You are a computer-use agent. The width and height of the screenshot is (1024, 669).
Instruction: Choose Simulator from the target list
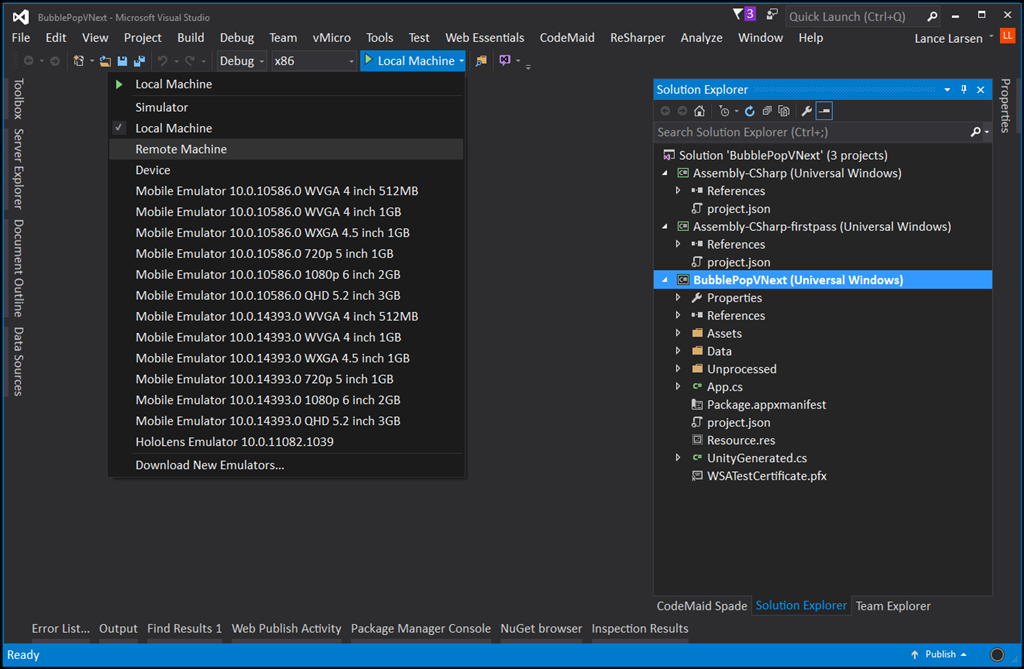pyautogui.click(x=286, y=107)
